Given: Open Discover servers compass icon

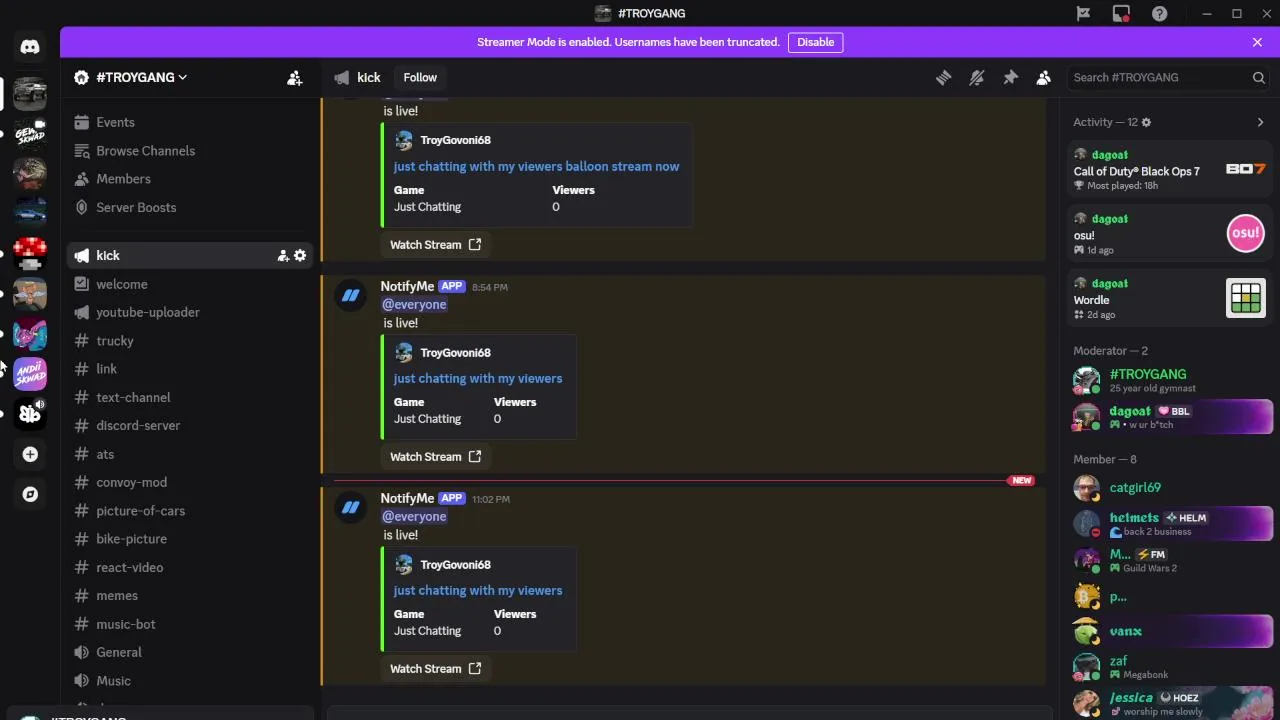Looking at the screenshot, I should click(x=30, y=494).
